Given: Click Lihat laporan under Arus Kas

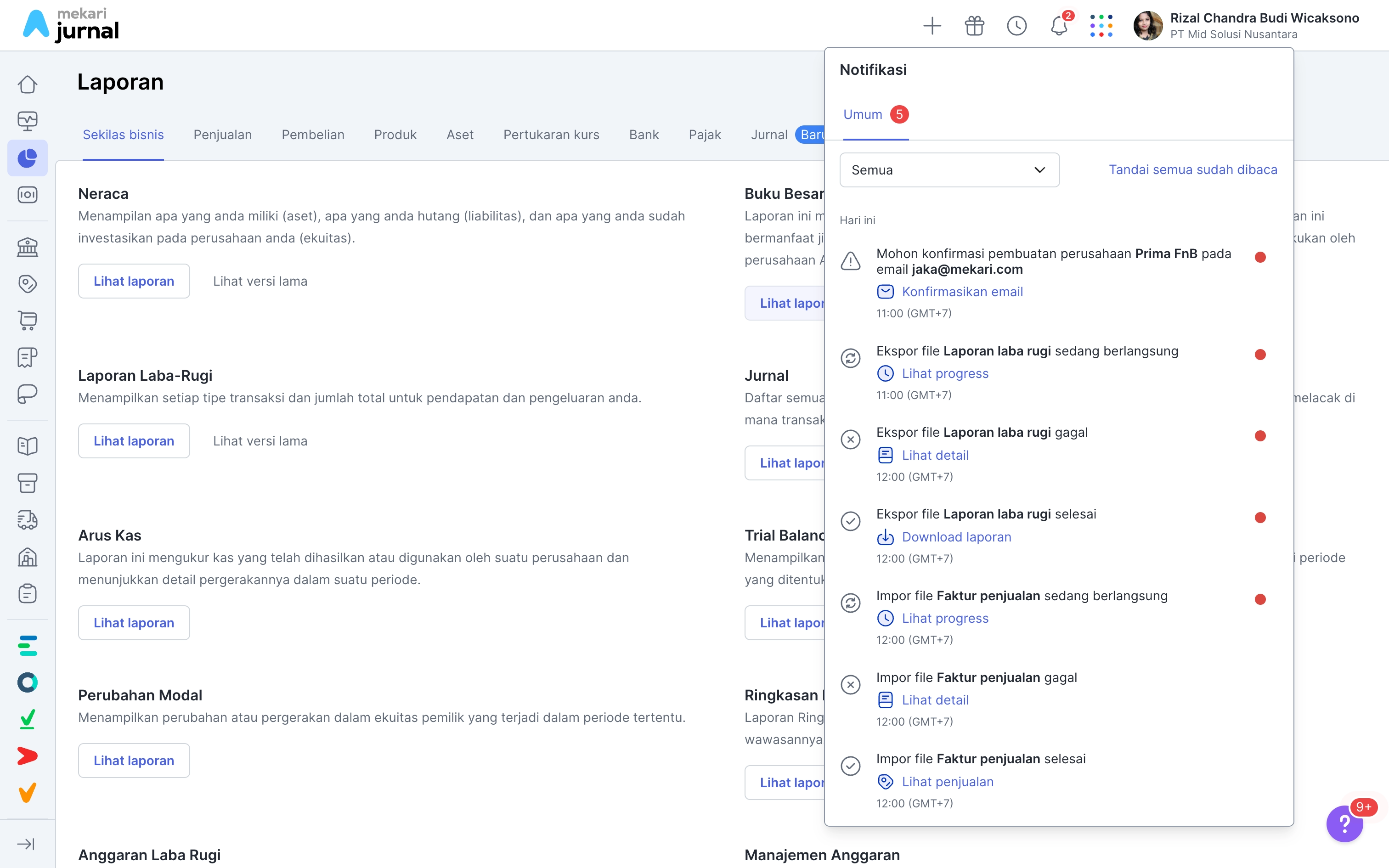Looking at the screenshot, I should [x=134, y=623].
